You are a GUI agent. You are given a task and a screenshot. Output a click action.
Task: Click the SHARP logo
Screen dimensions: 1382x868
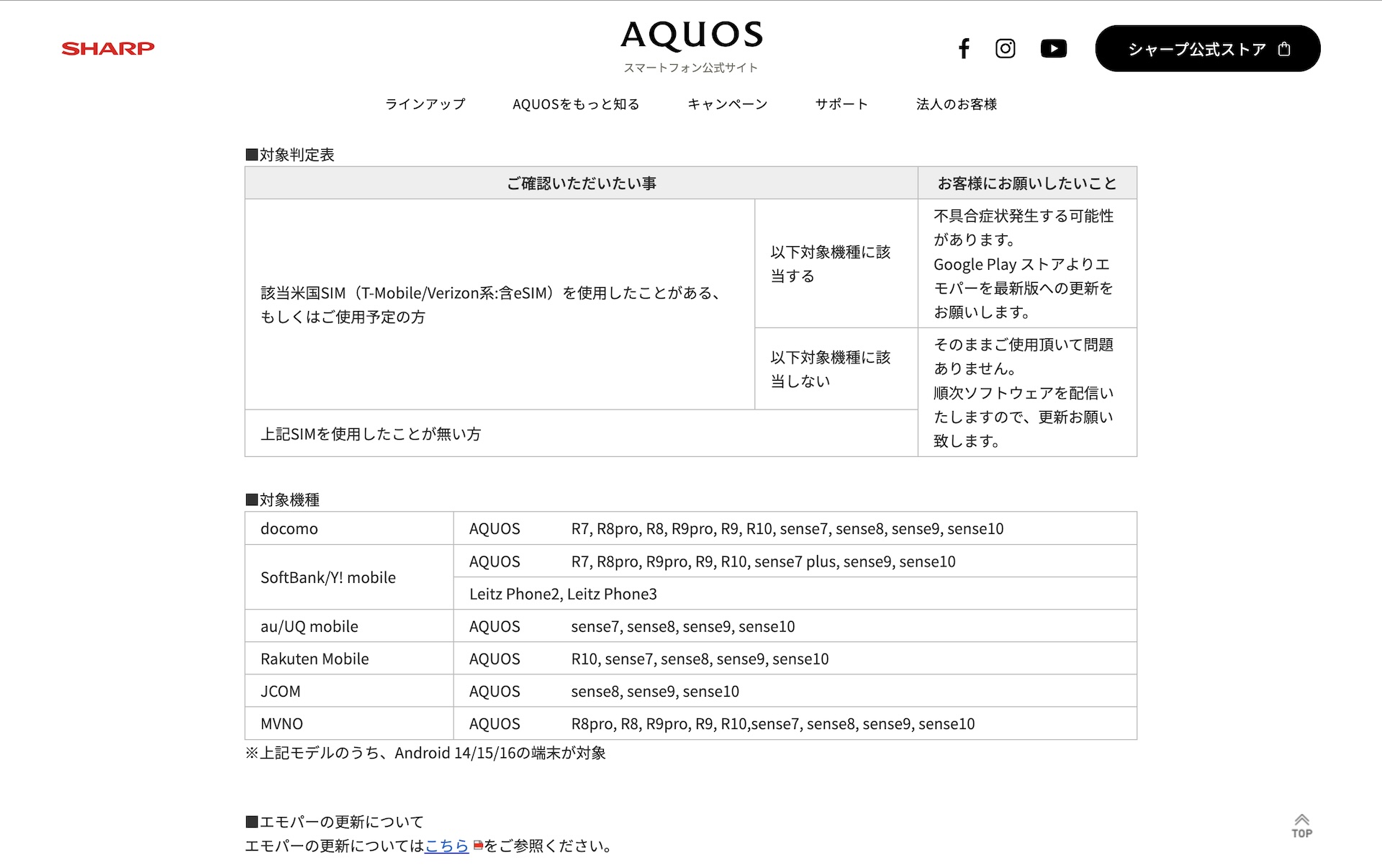108,48
